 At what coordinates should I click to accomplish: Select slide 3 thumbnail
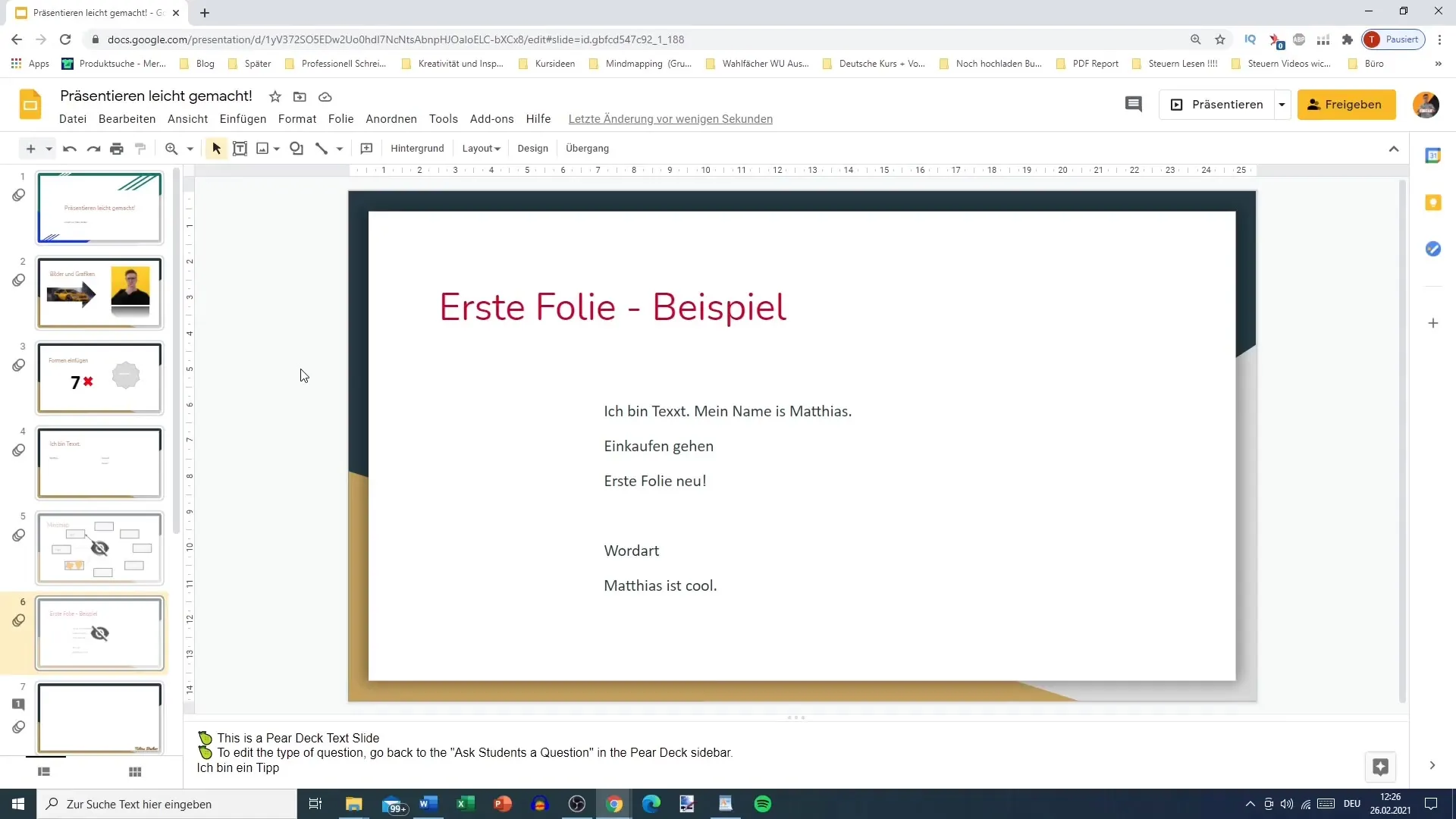pos(99,378)
